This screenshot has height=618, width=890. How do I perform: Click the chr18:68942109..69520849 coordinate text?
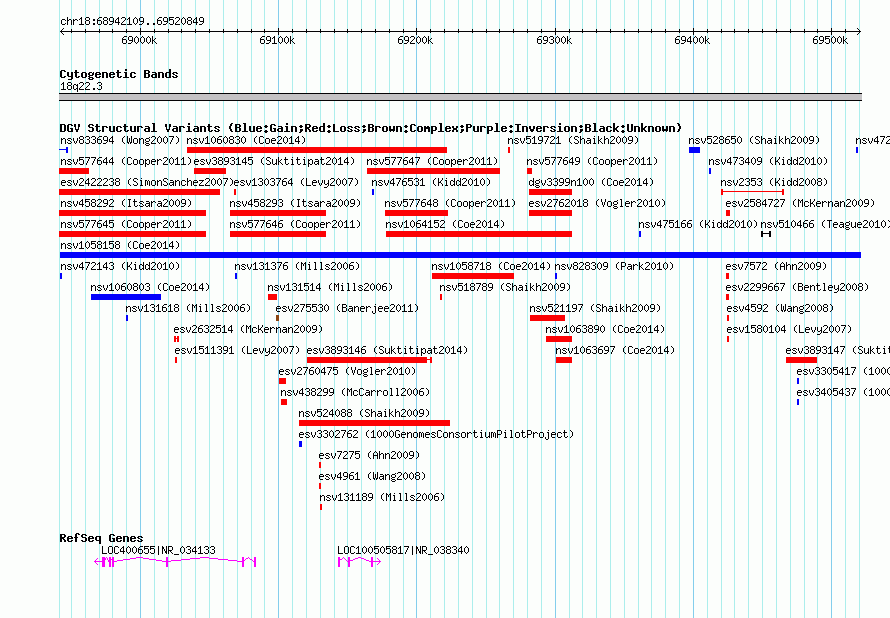point(132,21)
